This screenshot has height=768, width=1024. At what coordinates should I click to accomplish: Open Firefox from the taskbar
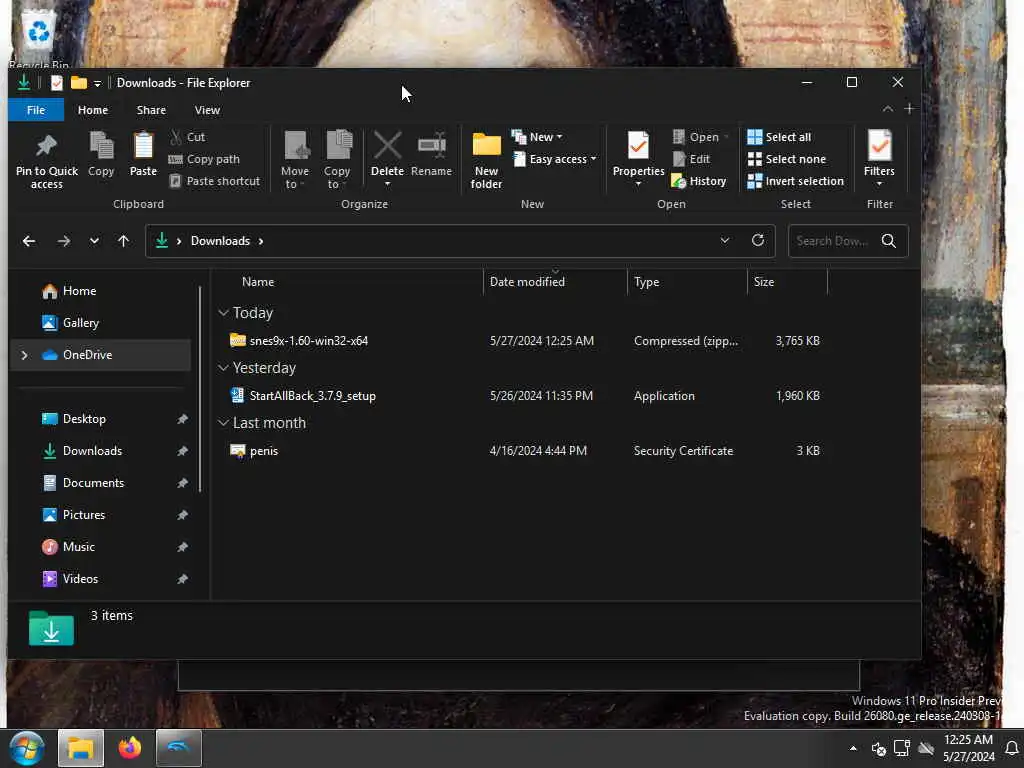[x=129, y=748]
